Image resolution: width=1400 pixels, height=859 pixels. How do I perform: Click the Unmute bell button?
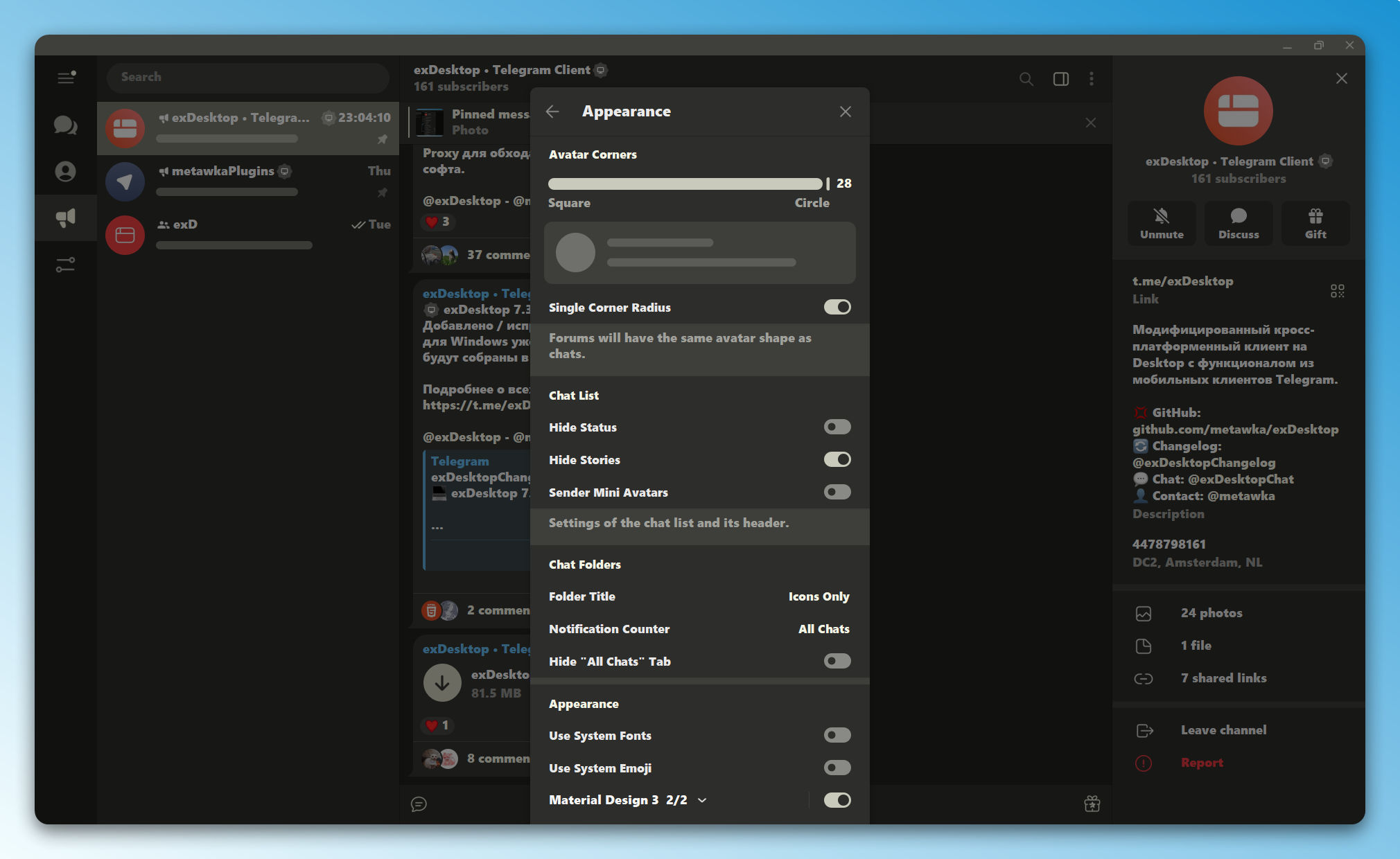1162,223
